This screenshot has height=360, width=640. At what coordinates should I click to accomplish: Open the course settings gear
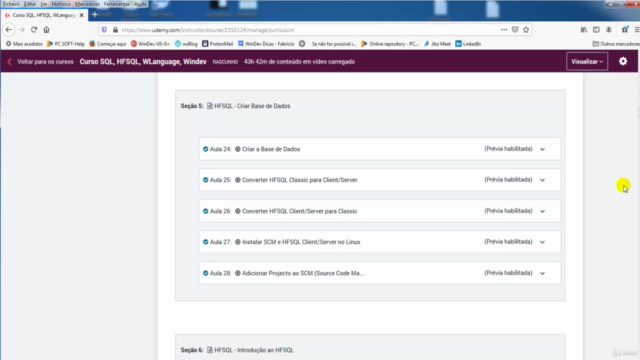tap(623, 61)
